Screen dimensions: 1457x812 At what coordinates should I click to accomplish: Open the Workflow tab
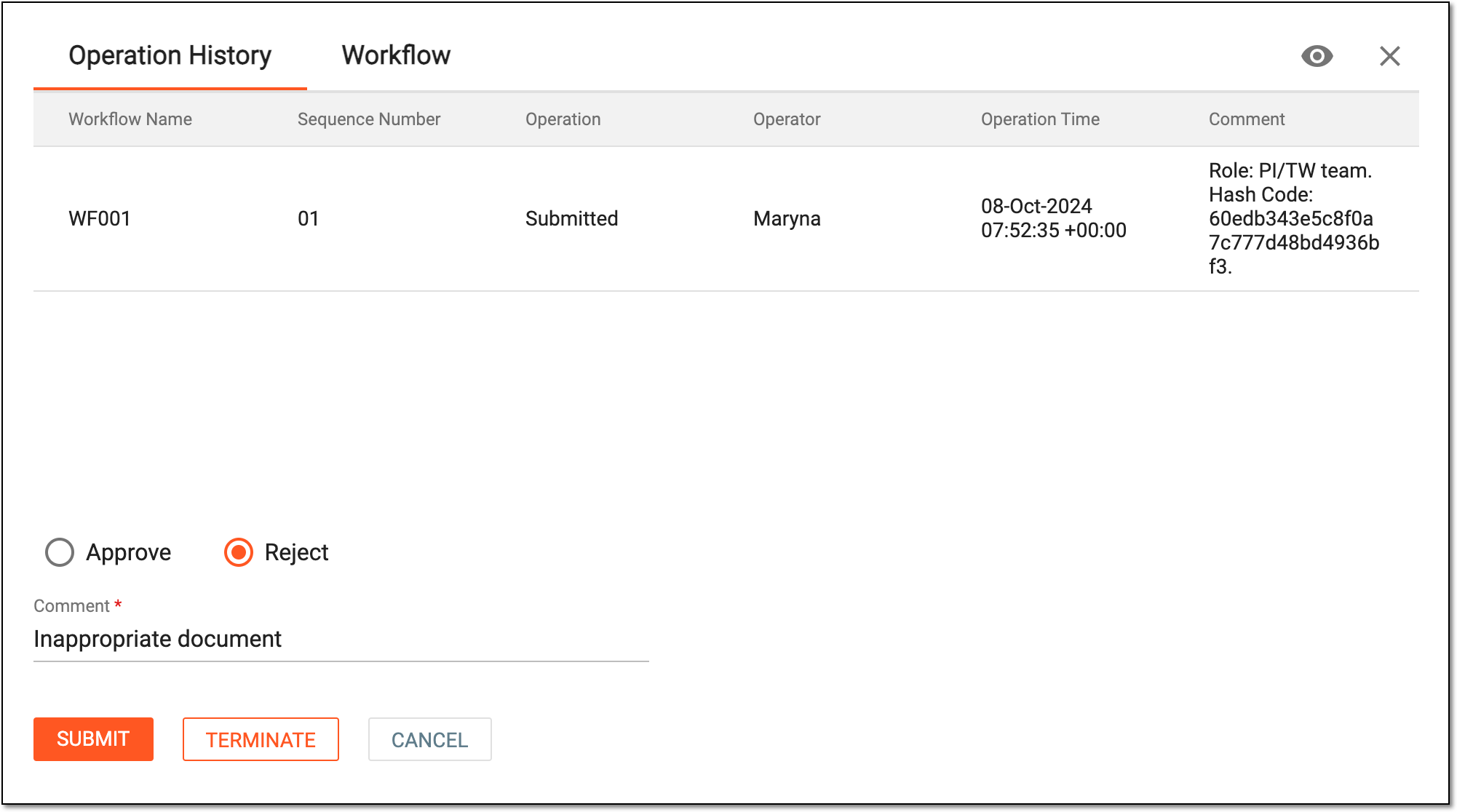(396, 55)
